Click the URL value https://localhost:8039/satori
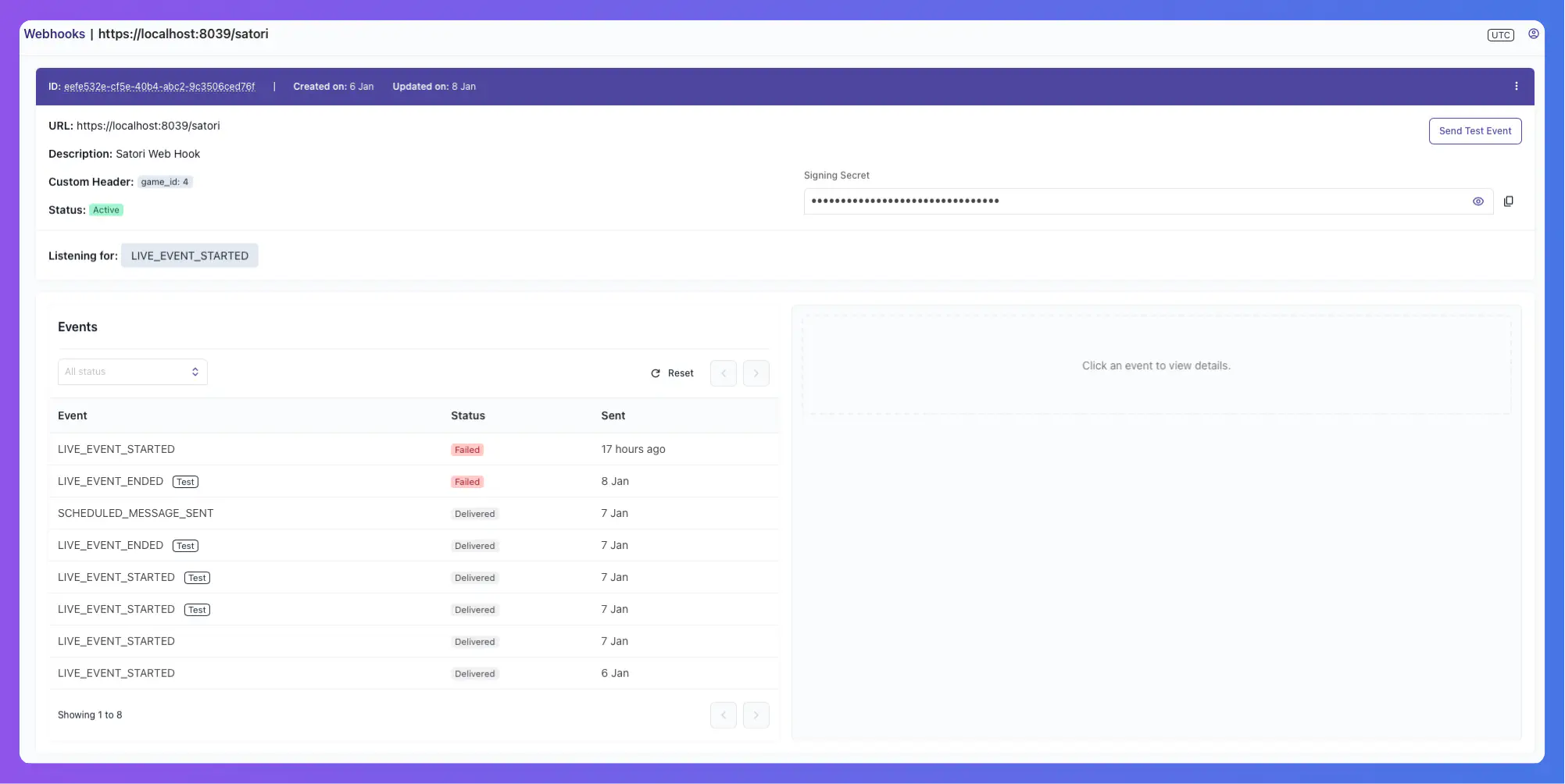The image size is (1565, 784). (x=148, y=126)
